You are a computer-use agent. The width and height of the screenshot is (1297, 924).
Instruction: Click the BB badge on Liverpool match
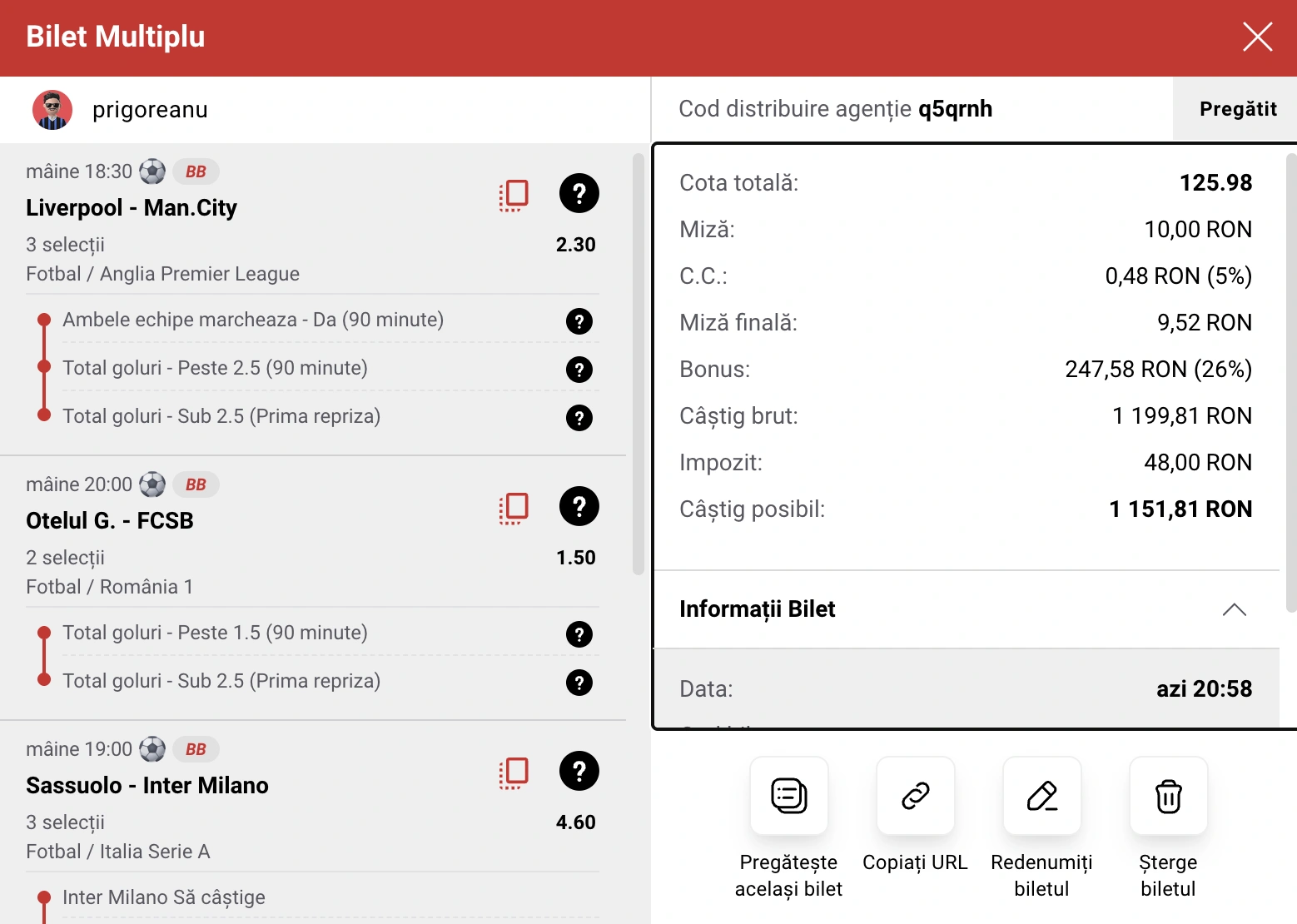click(196, 171)
